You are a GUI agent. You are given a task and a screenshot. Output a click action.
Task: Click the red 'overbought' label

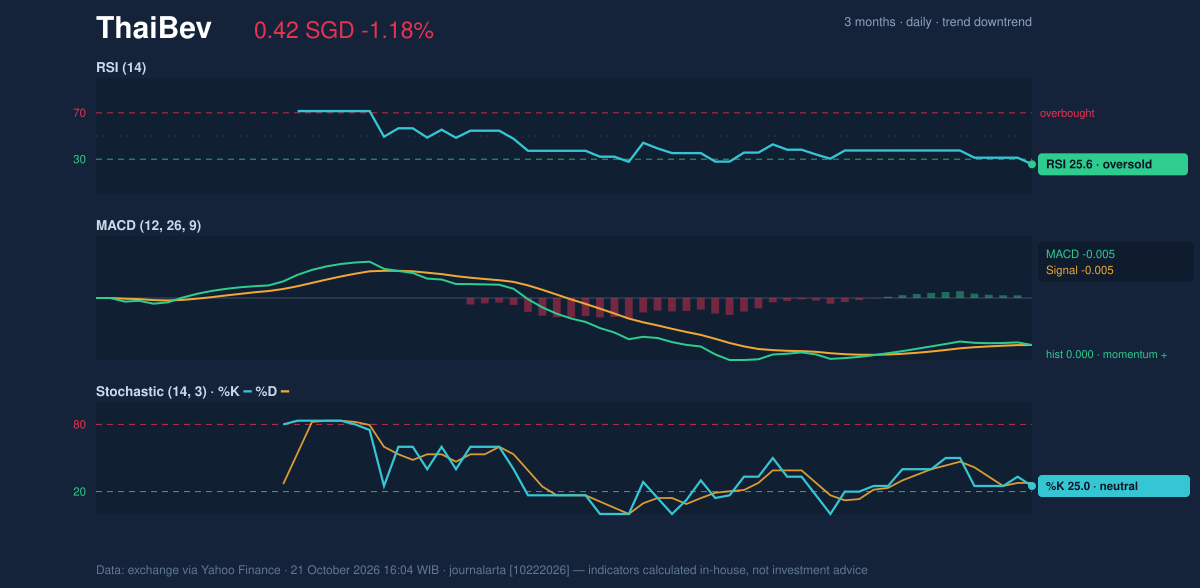tap(1067, 113)
